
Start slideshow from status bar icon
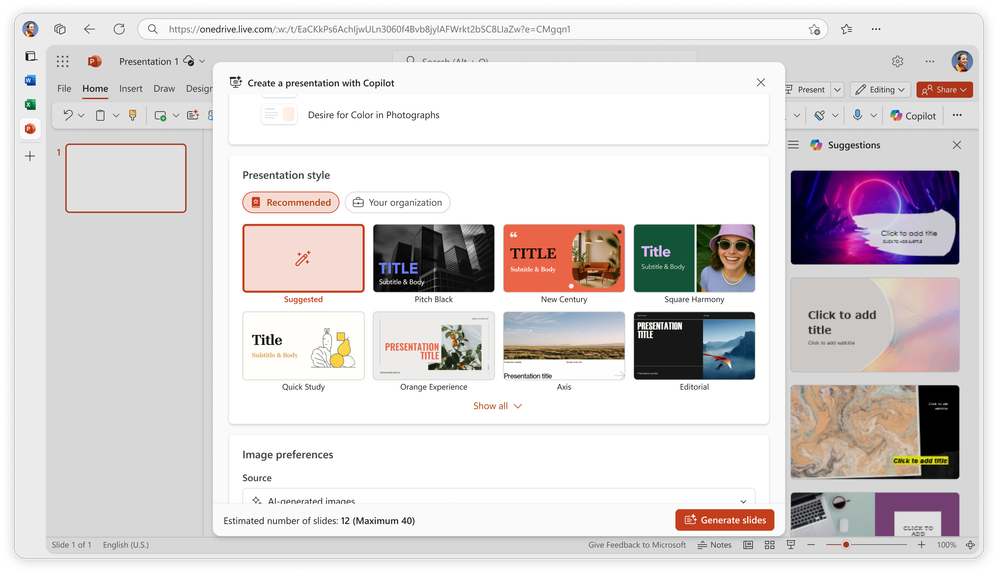point(791,545)
